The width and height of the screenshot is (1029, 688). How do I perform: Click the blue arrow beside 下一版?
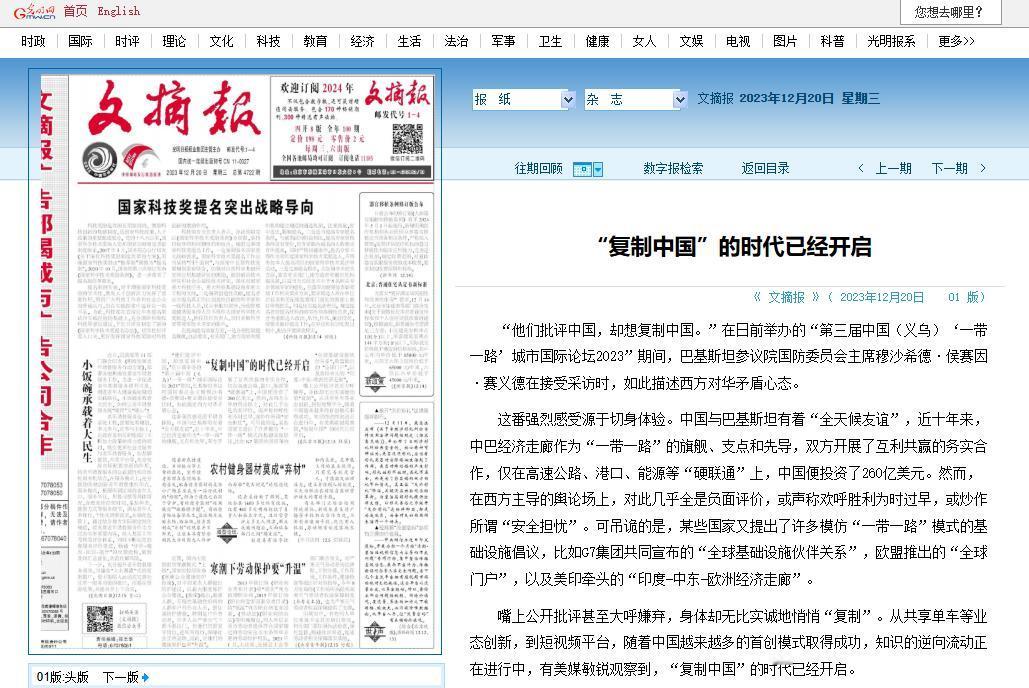click(145, 677)
